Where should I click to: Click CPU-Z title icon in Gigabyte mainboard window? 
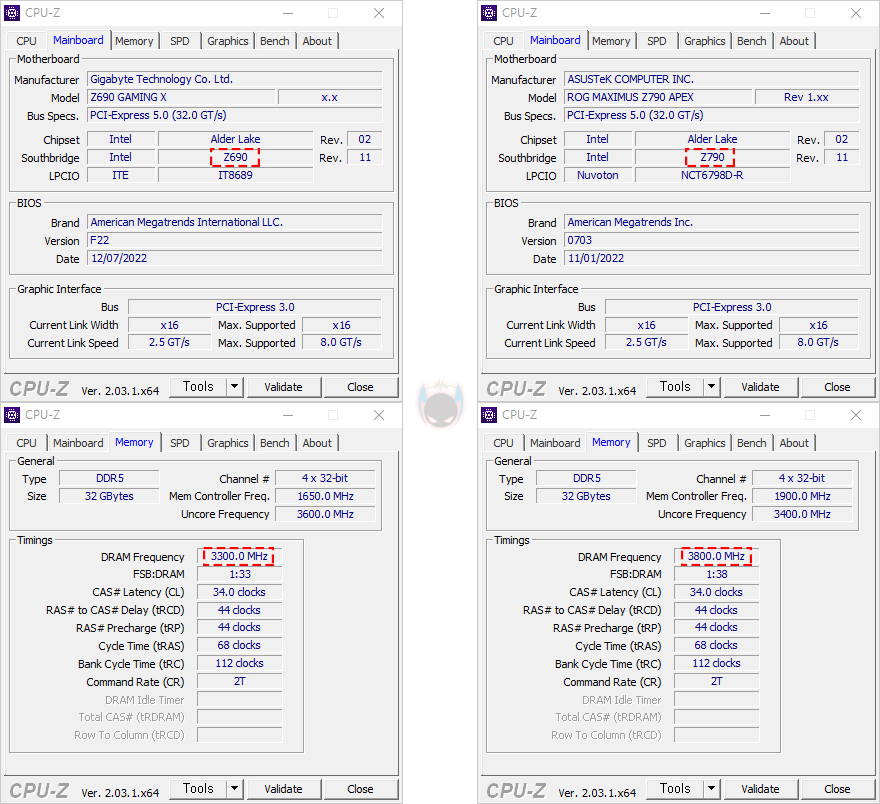click(12, 13)
